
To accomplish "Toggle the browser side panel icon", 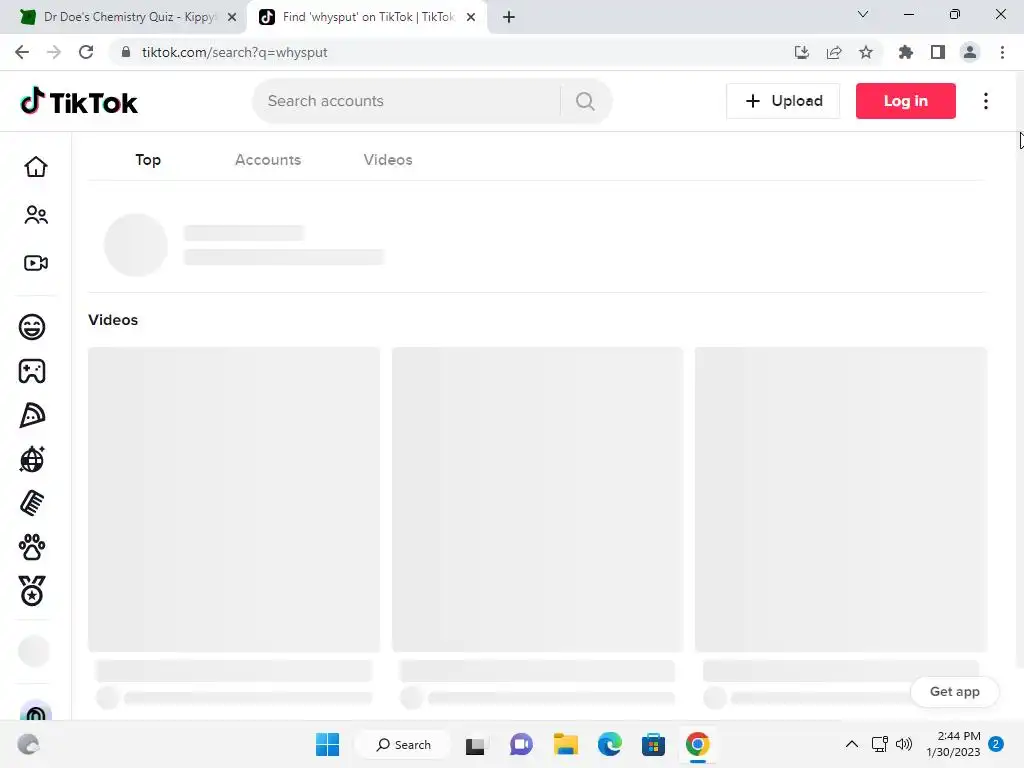I will point(938,52).
